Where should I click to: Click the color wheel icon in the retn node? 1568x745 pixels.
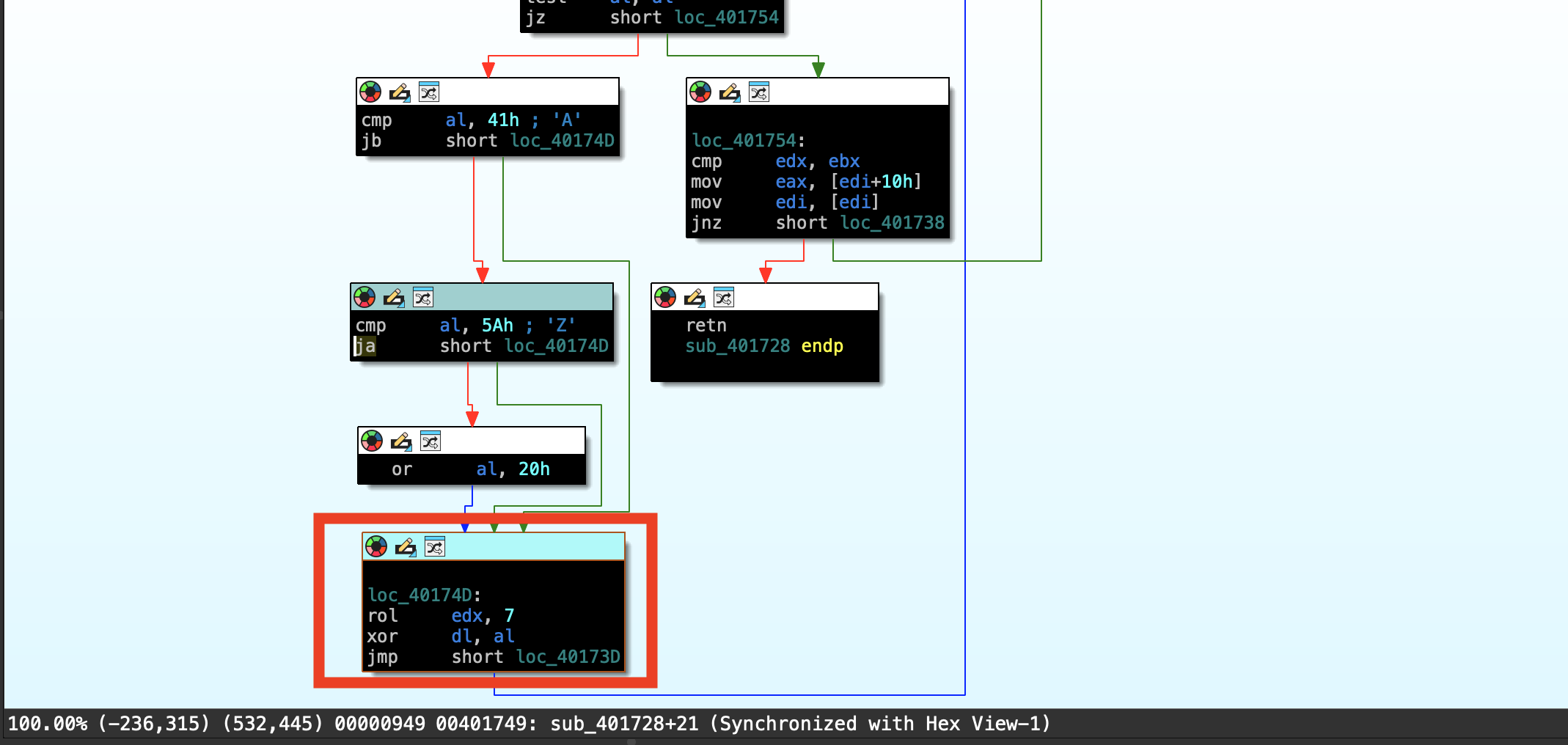tap(665, 297)
